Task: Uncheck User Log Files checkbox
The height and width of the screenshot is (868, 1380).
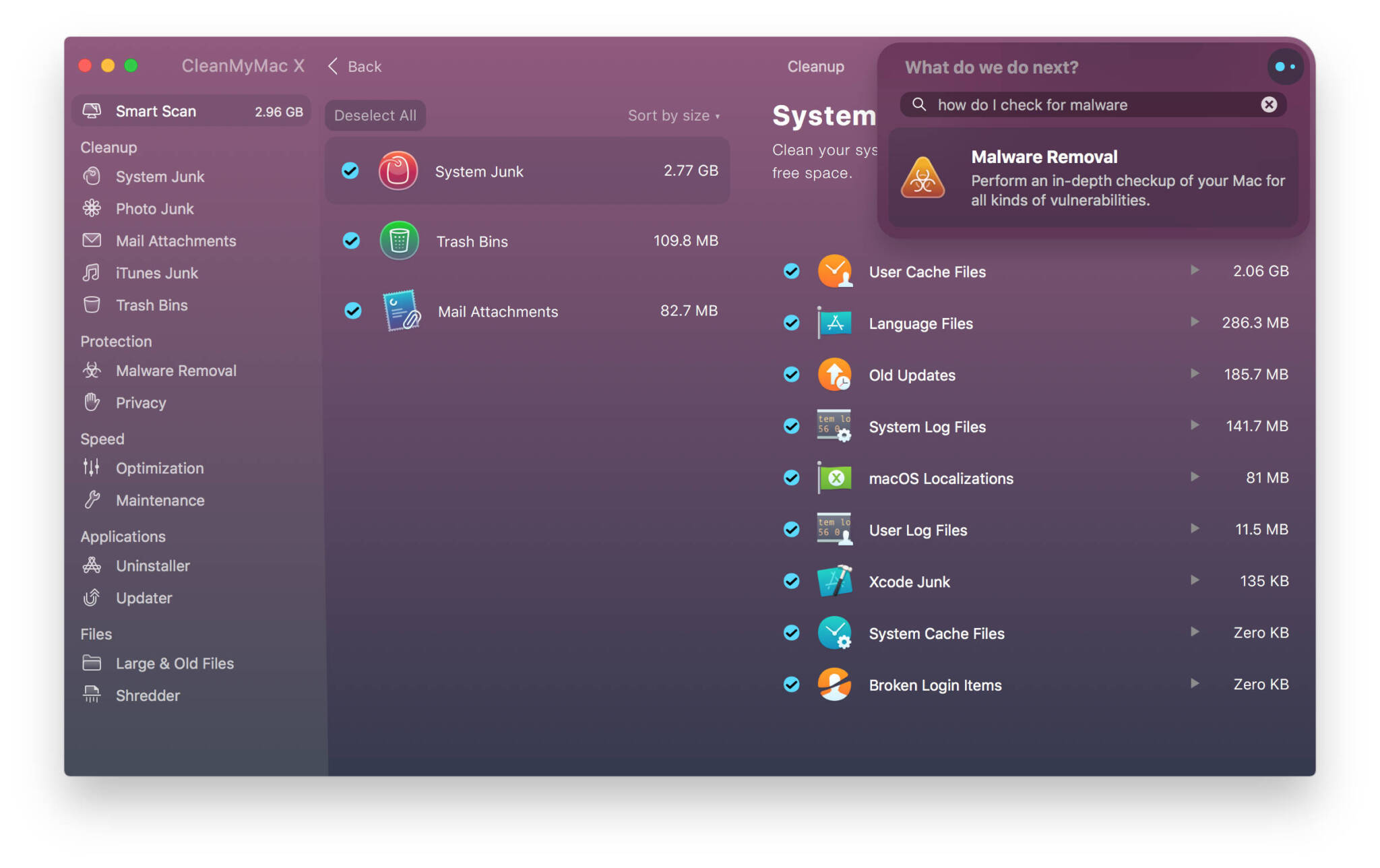Action: click(792, 530)
